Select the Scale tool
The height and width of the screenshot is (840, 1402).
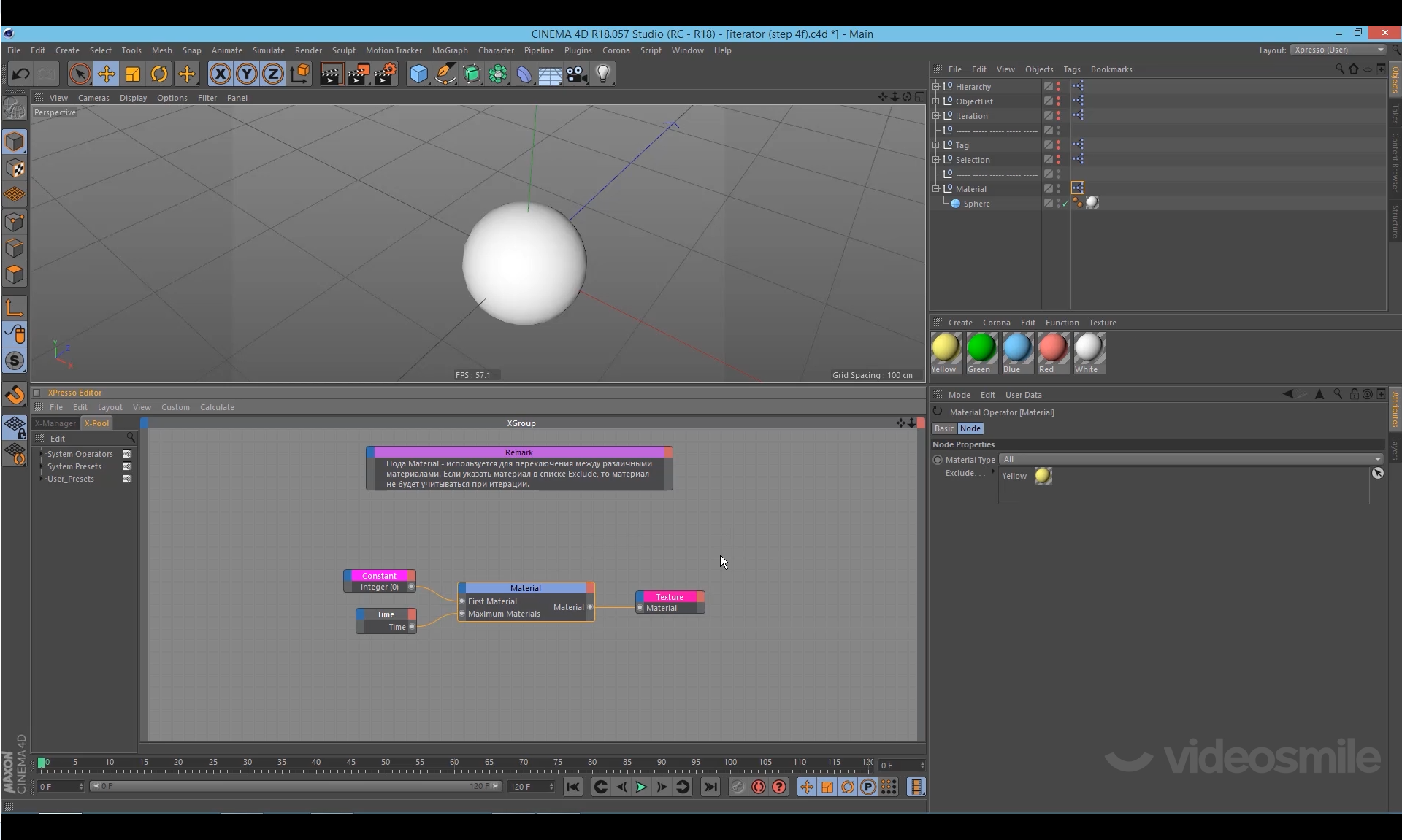click(133, 74)
